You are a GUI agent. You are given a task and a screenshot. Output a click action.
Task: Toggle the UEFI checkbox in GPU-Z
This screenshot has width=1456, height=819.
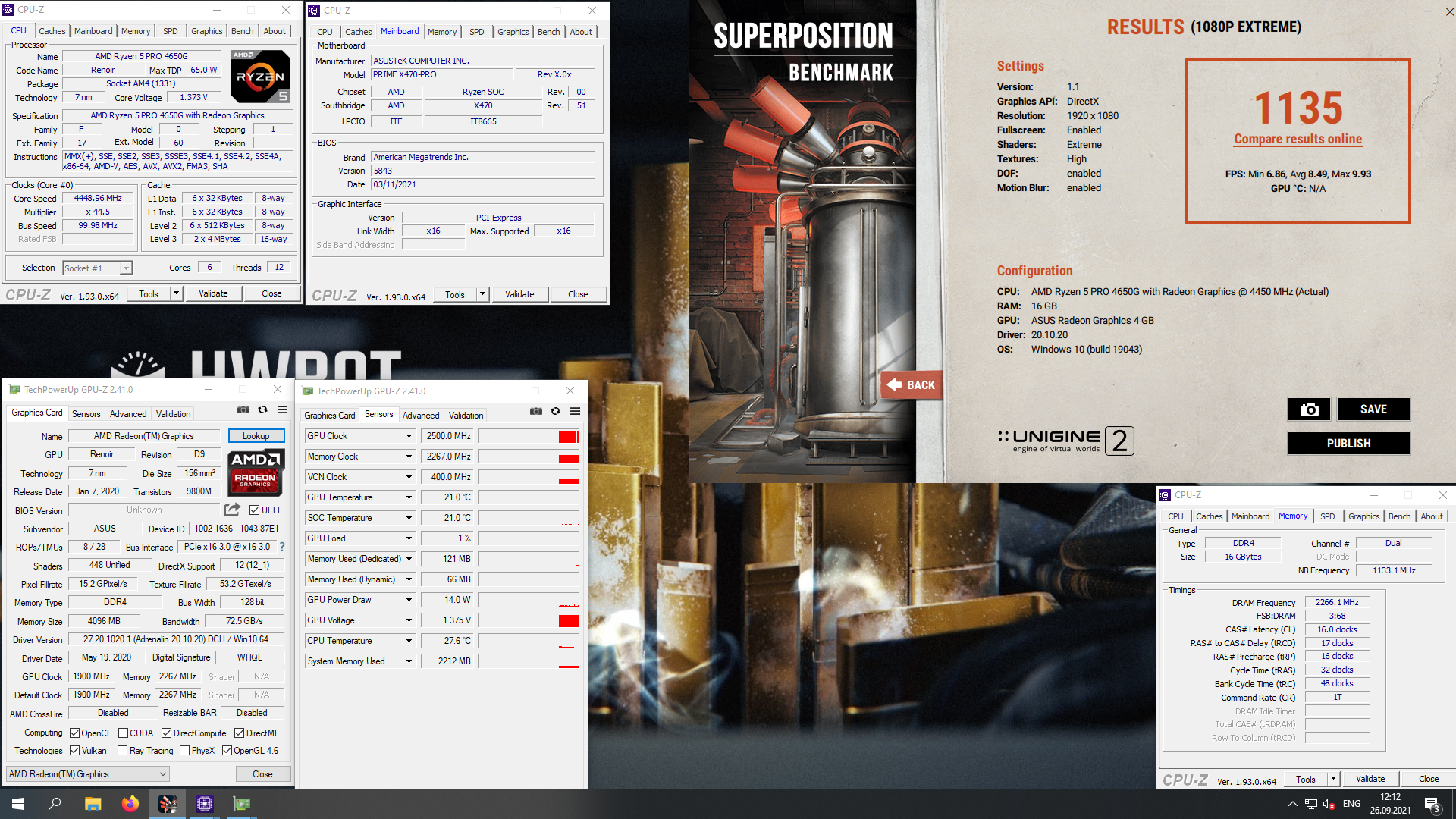tap(255, 510)
